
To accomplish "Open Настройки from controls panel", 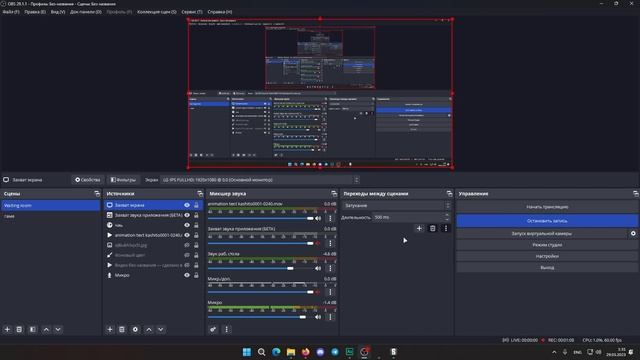I will click(x=547, y=256).
